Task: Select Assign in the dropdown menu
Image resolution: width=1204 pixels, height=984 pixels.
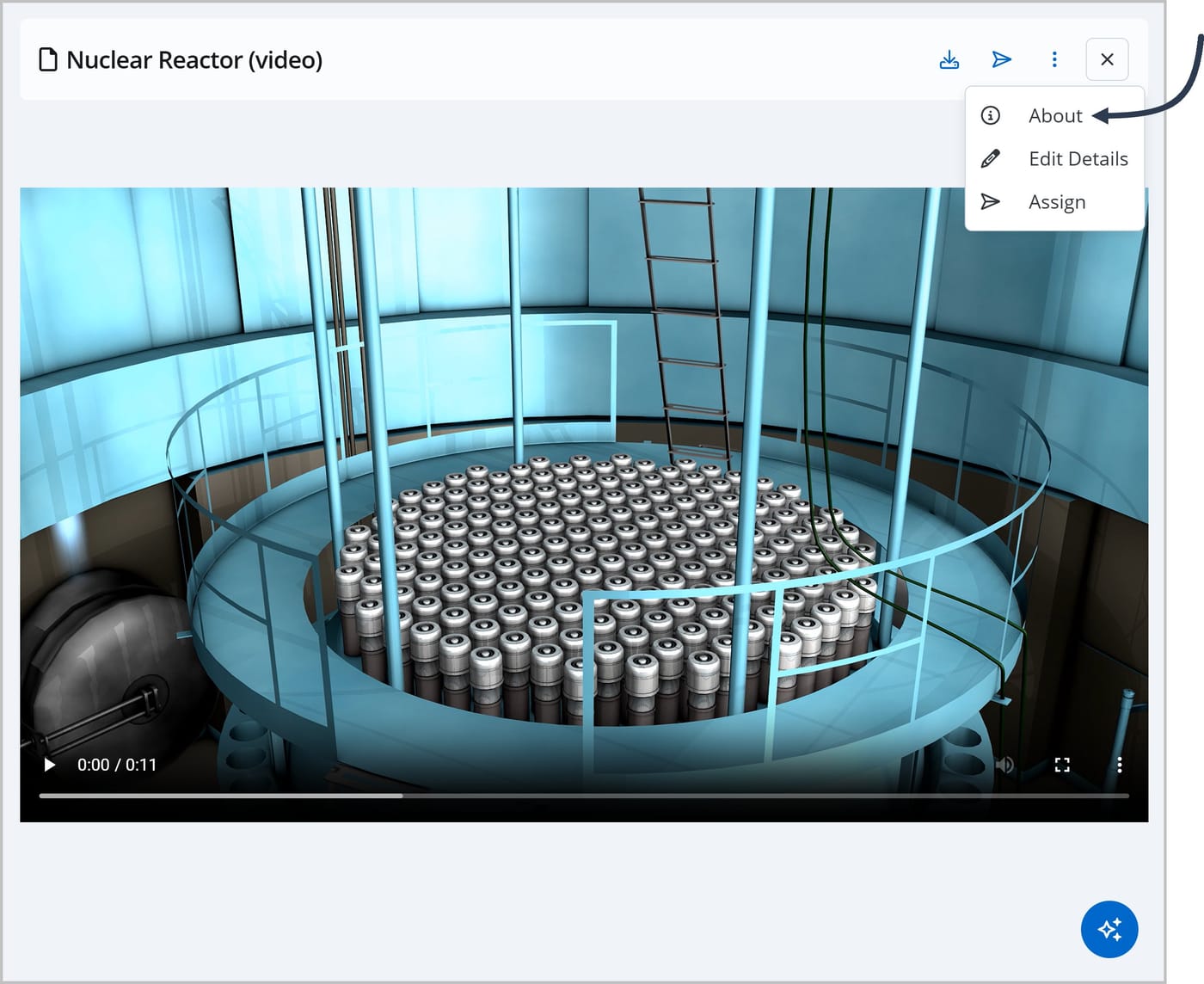Action: click(1055, 201)
